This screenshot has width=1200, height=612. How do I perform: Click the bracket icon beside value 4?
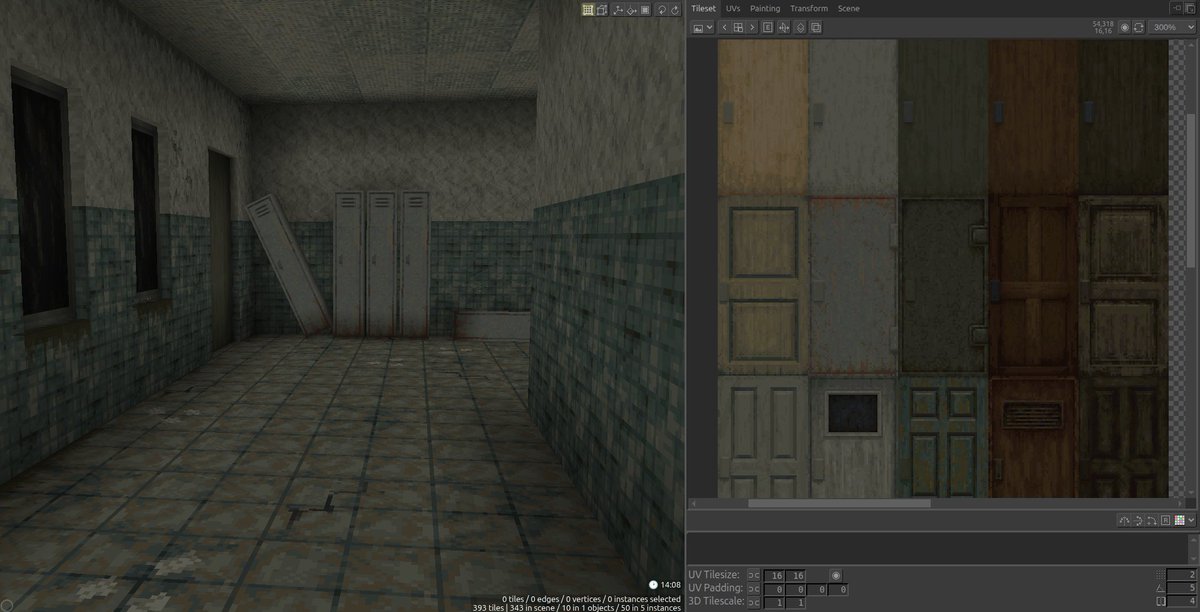pos(1160,601)
